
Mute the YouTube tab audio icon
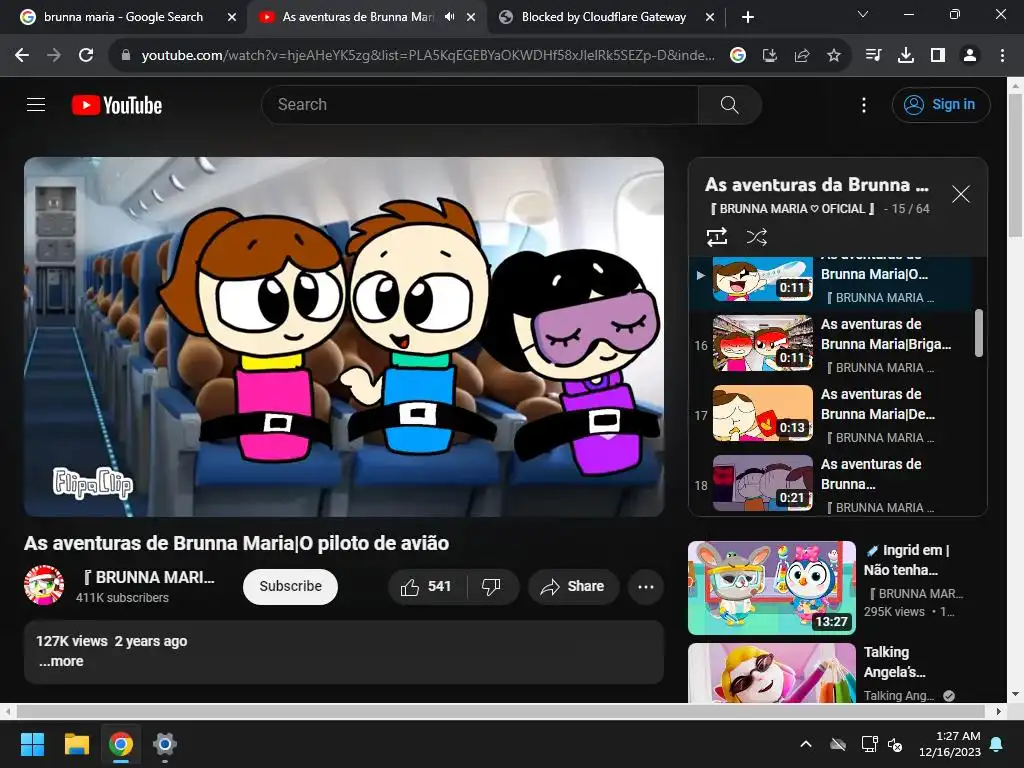(449, 17)
